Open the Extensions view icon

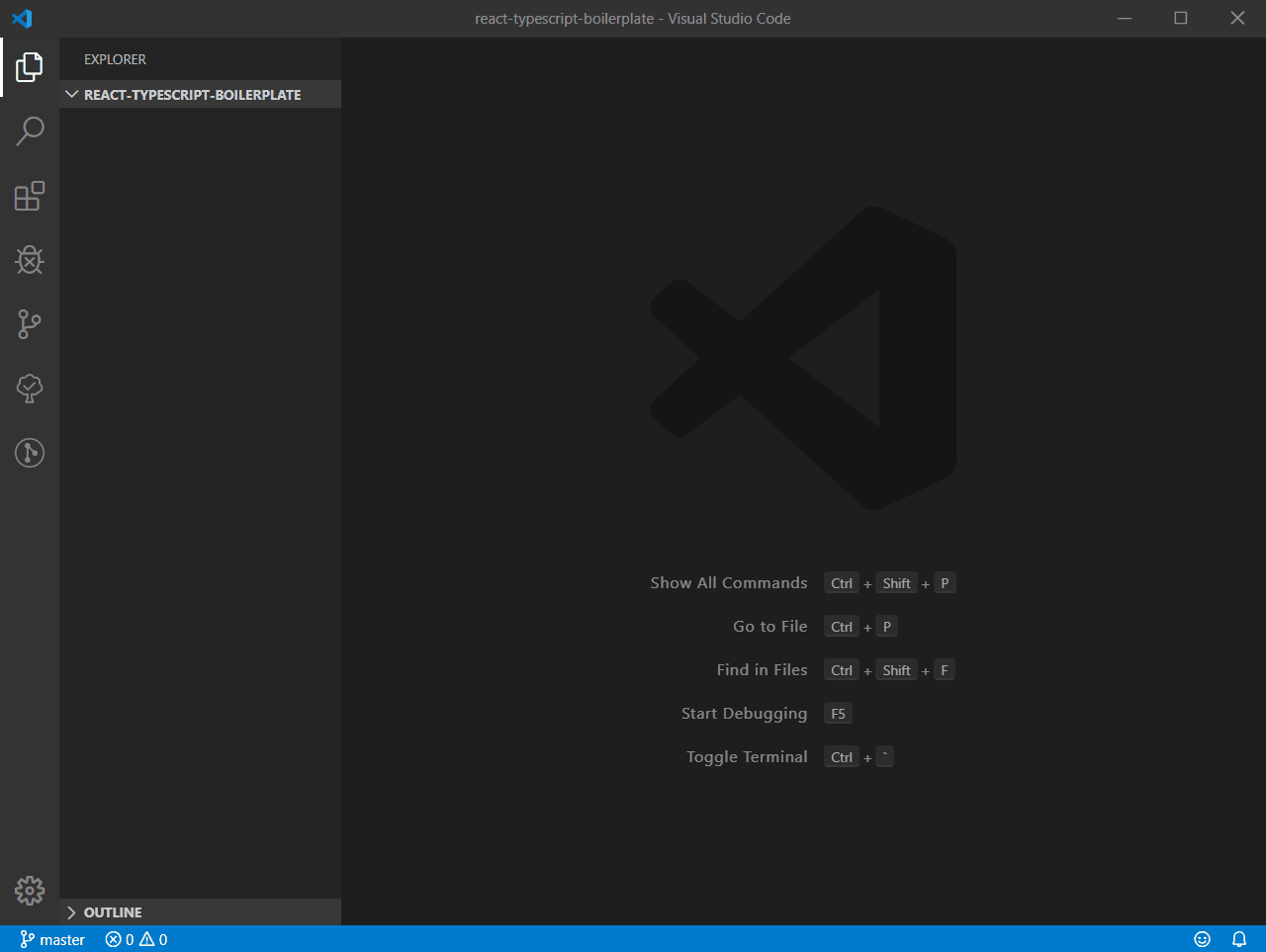(30, 196)
